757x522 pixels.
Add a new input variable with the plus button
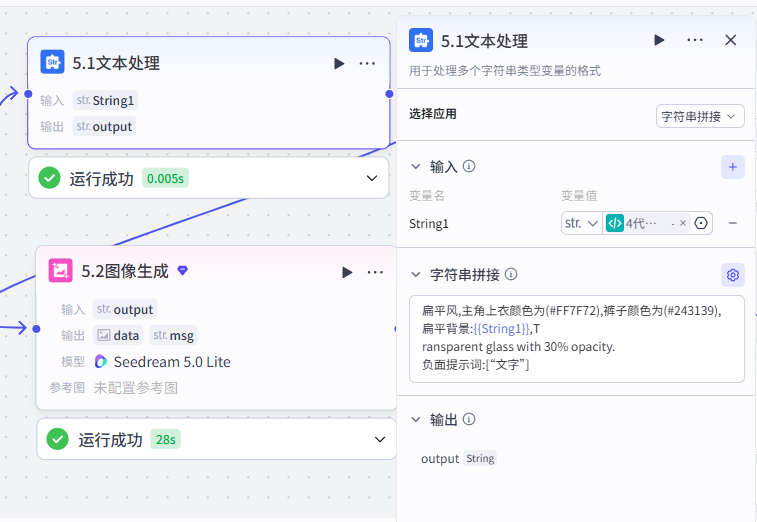[732, 167]
